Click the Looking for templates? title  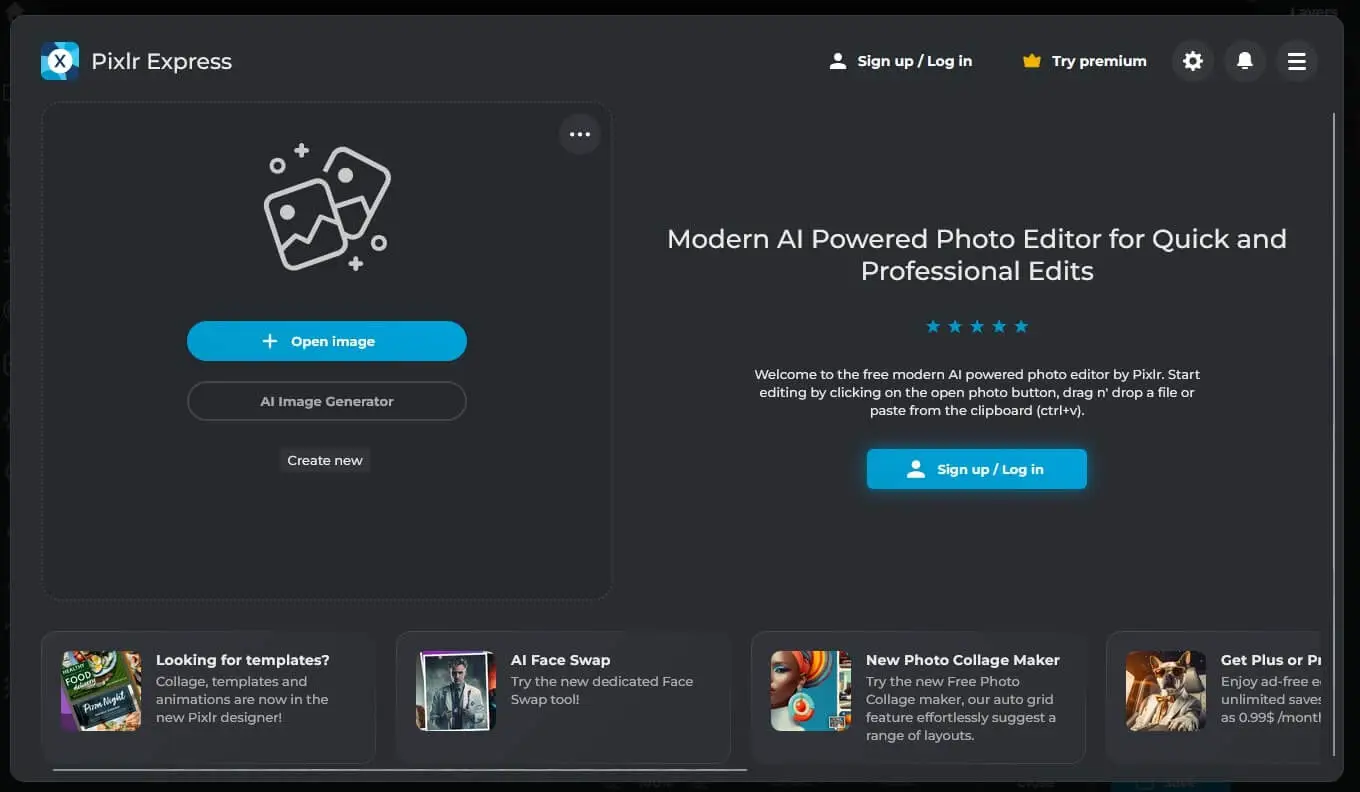pyautogui.click(x=243, y=660)
